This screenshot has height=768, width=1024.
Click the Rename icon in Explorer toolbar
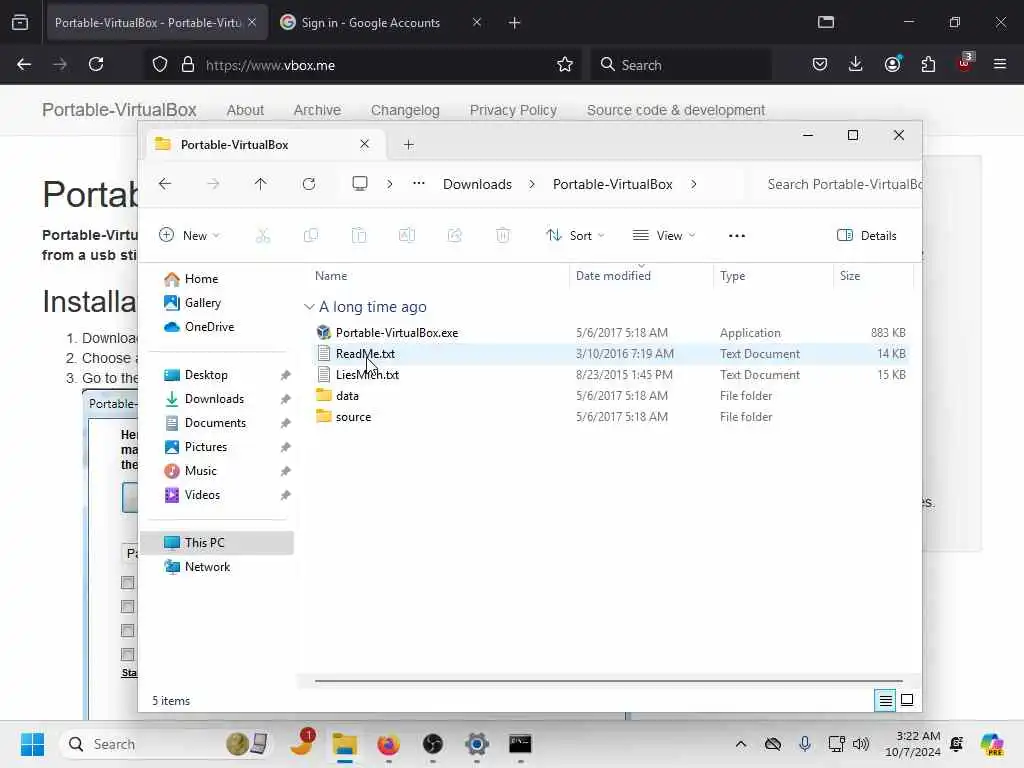[x=407, y=236]
